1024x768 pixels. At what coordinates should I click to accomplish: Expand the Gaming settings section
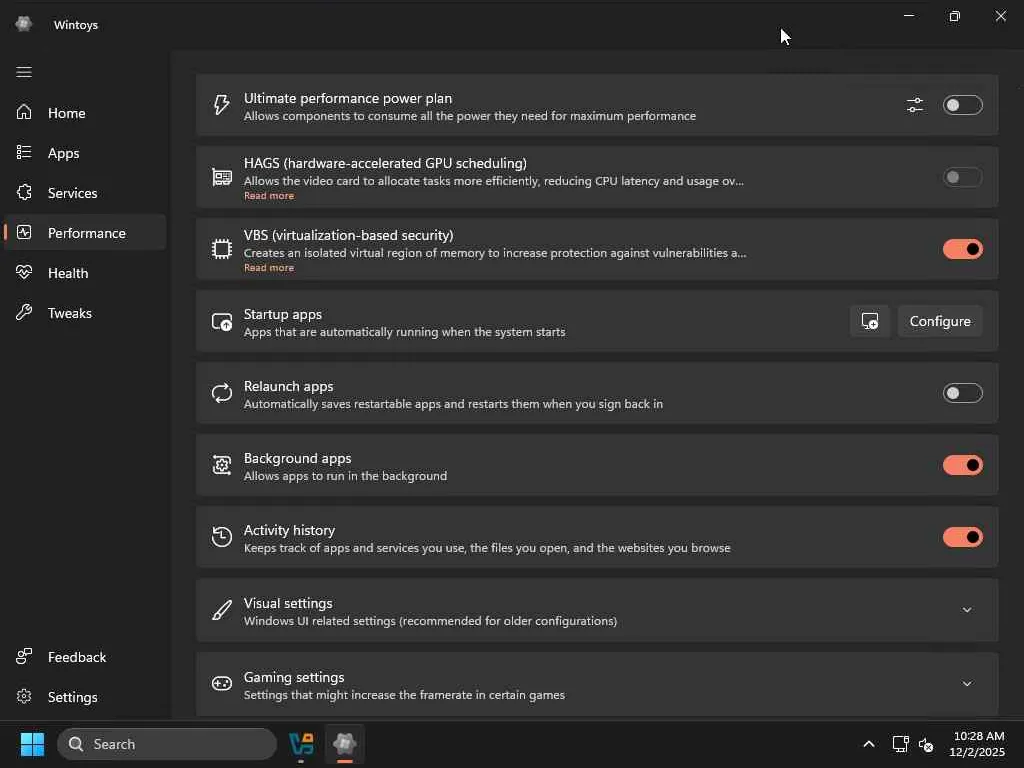pyautogui.click(x=967, y=684)
